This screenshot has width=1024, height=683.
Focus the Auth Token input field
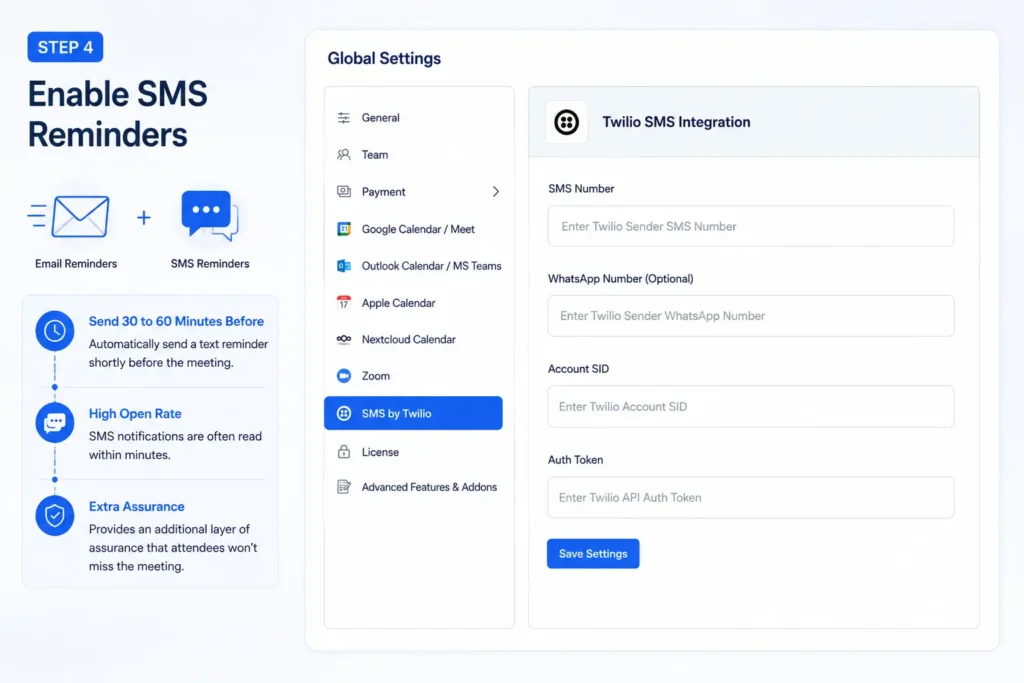[x=751, y=498]
